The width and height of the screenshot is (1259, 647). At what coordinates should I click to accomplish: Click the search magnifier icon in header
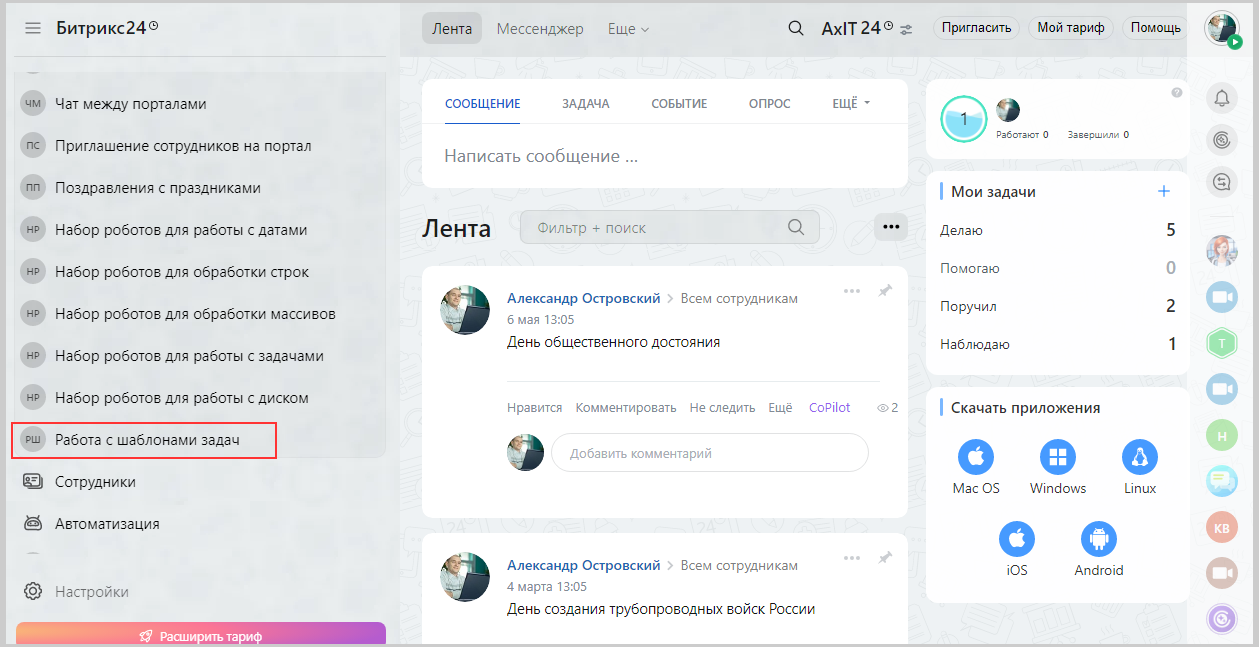pyautogui.click(x=796, y=28)
